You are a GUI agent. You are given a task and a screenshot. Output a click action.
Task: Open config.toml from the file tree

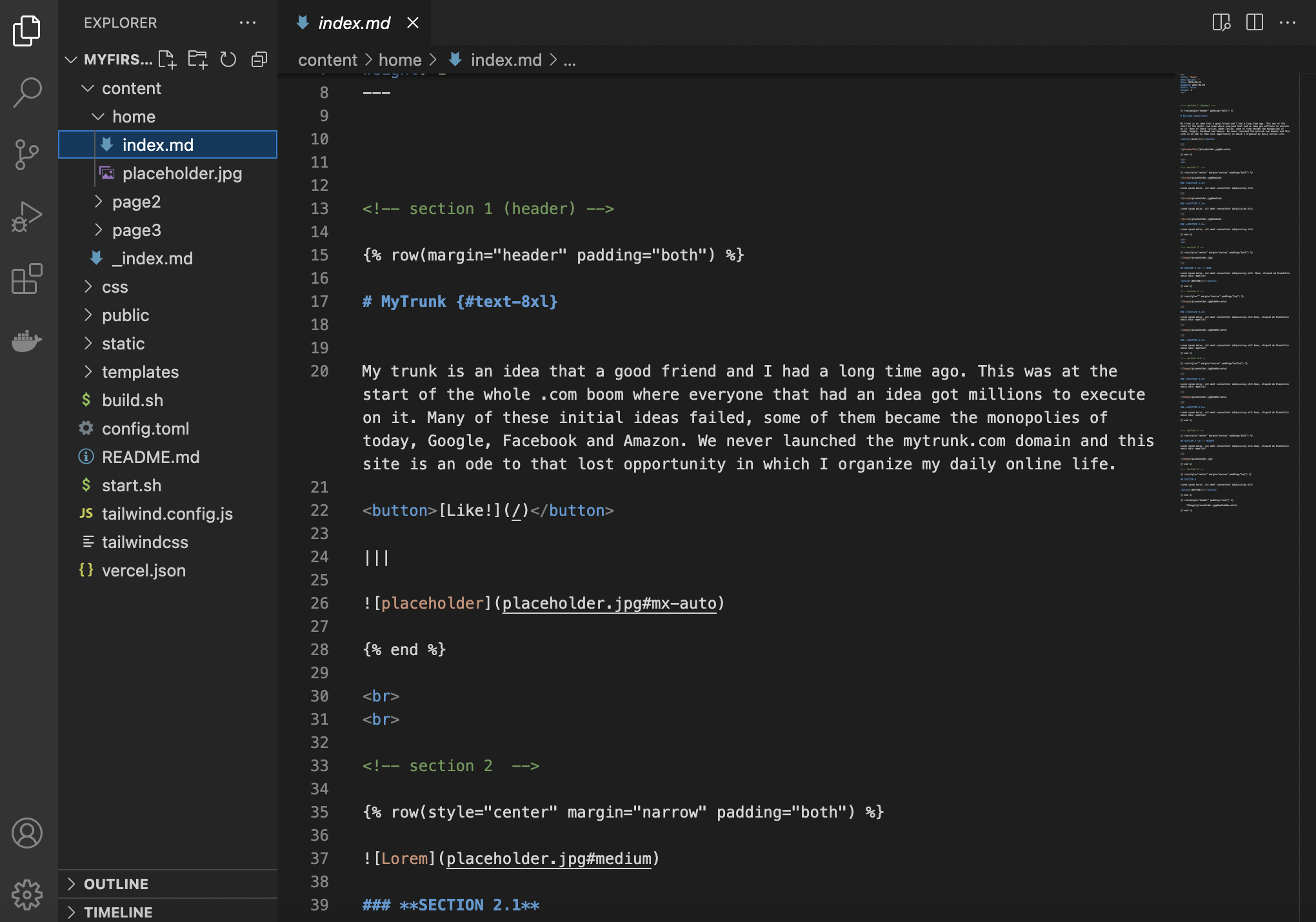(145, 429)
